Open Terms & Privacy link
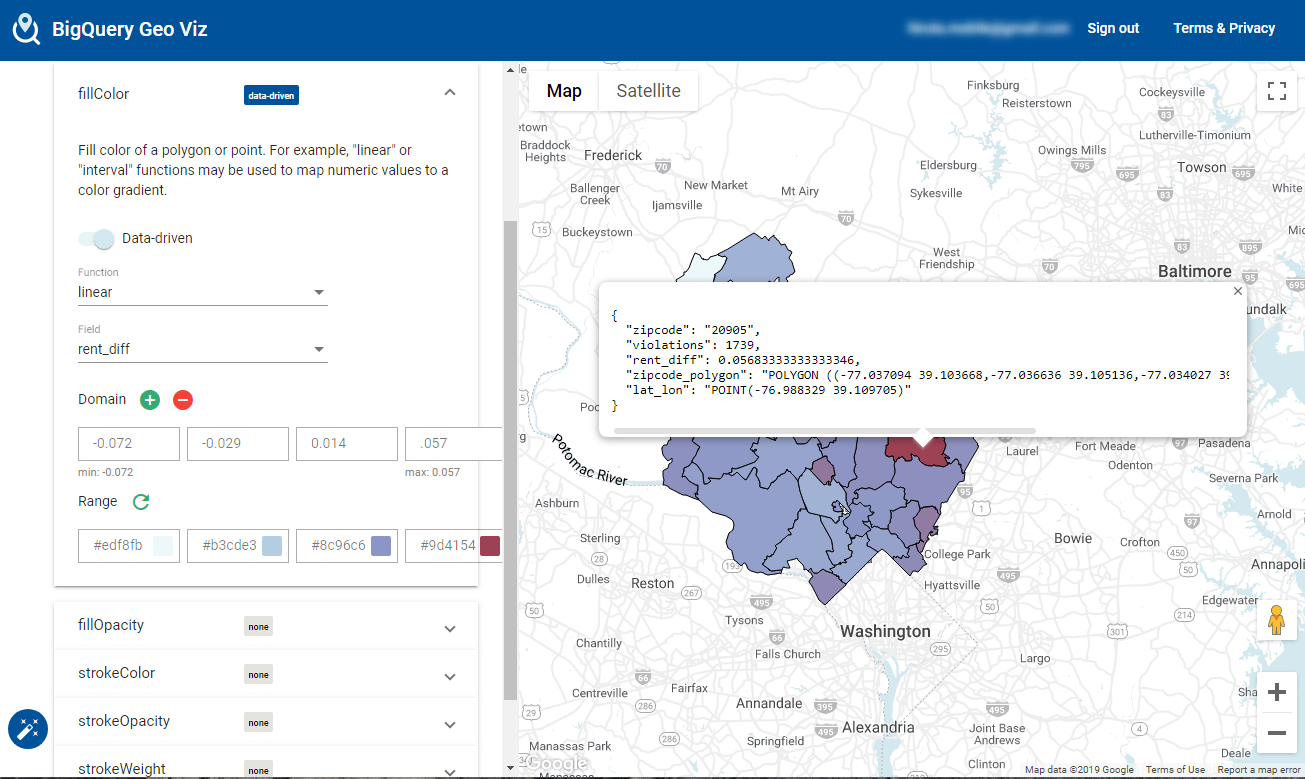 [x=1224, y=28]
